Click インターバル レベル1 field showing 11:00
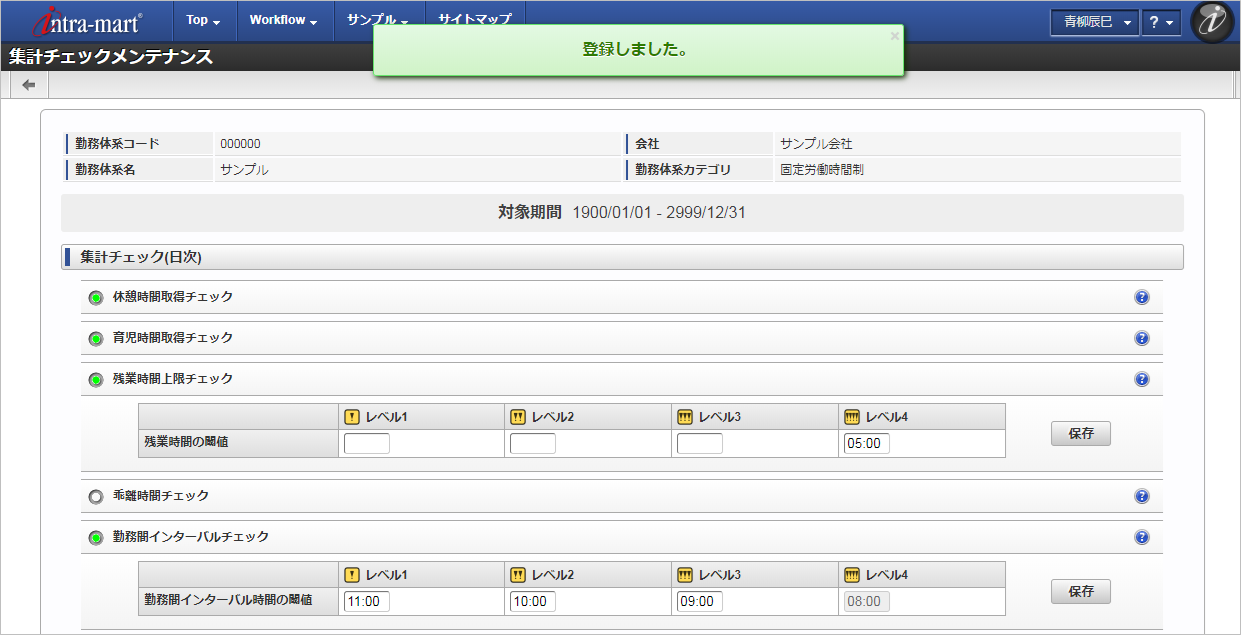Viewport: 1241px width, 635px height. pyautogui.click(x=367, y=601)
